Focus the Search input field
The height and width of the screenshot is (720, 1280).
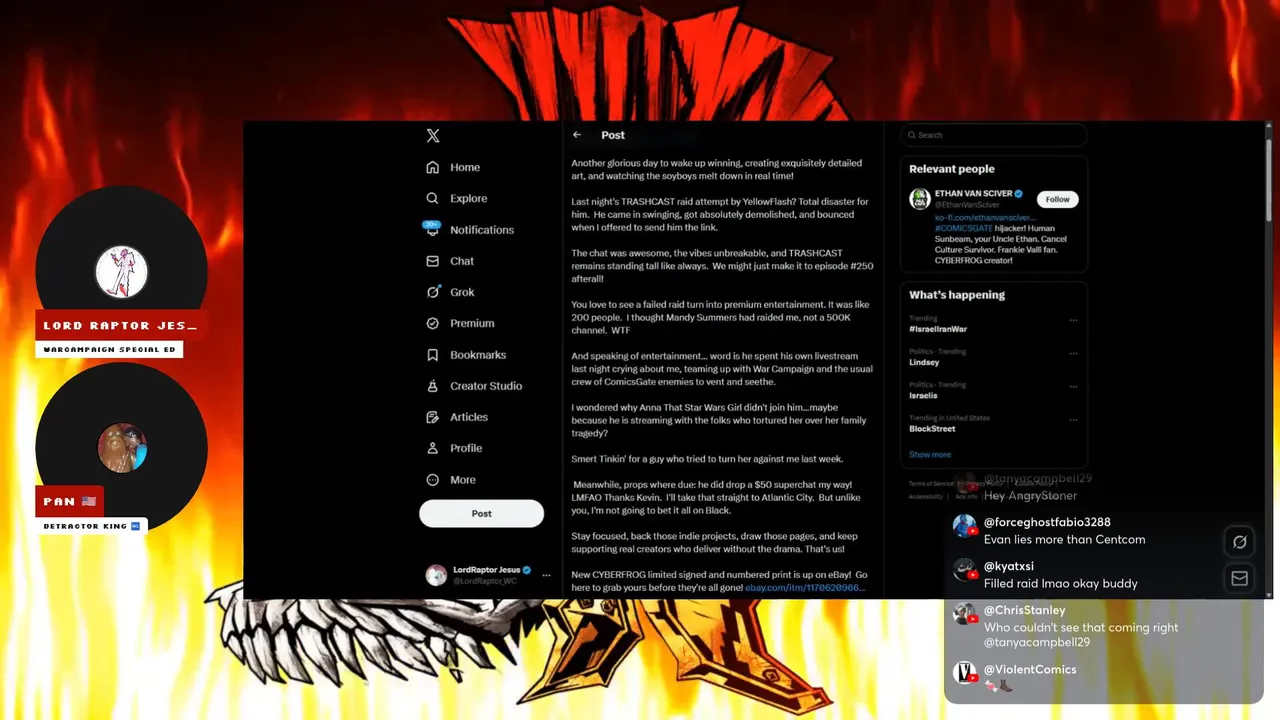click(x=994, y=135)
